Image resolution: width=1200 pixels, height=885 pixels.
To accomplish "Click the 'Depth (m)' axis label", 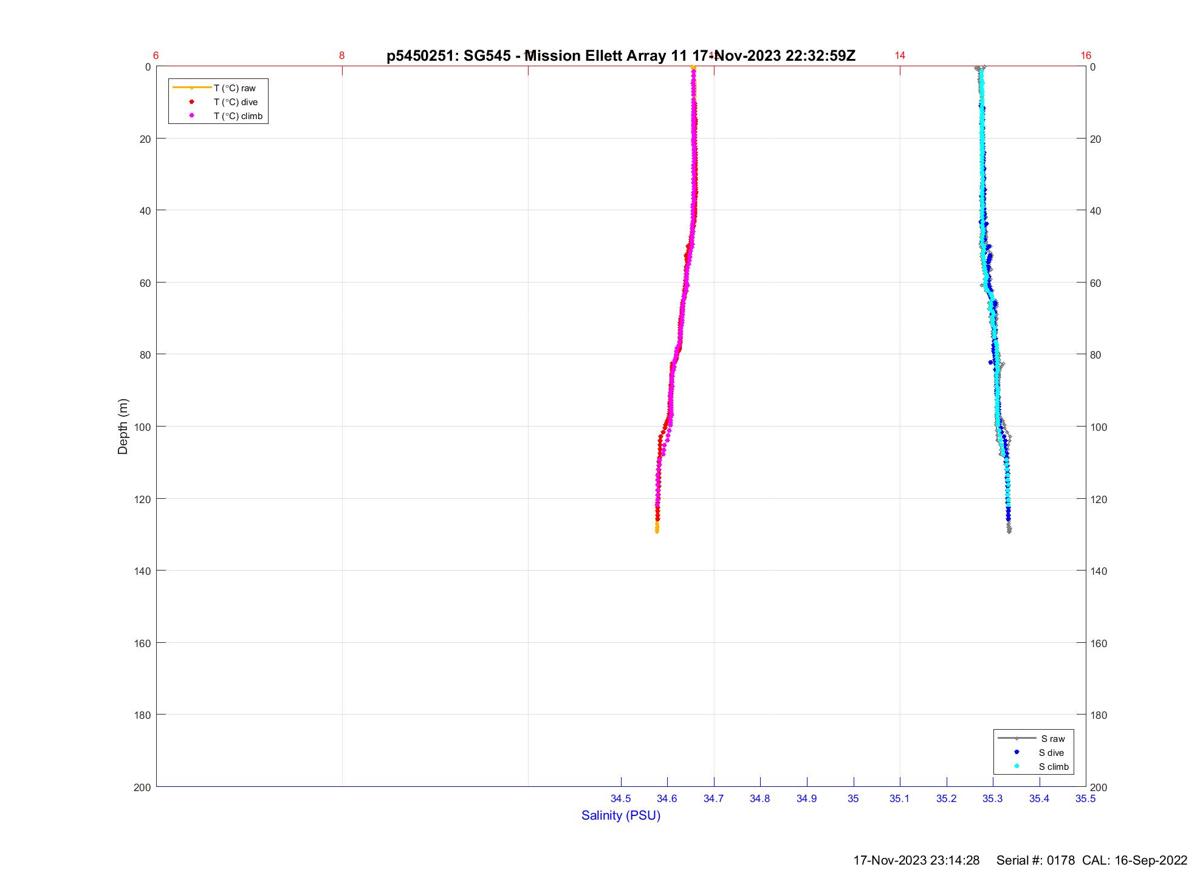I will 123,426.
